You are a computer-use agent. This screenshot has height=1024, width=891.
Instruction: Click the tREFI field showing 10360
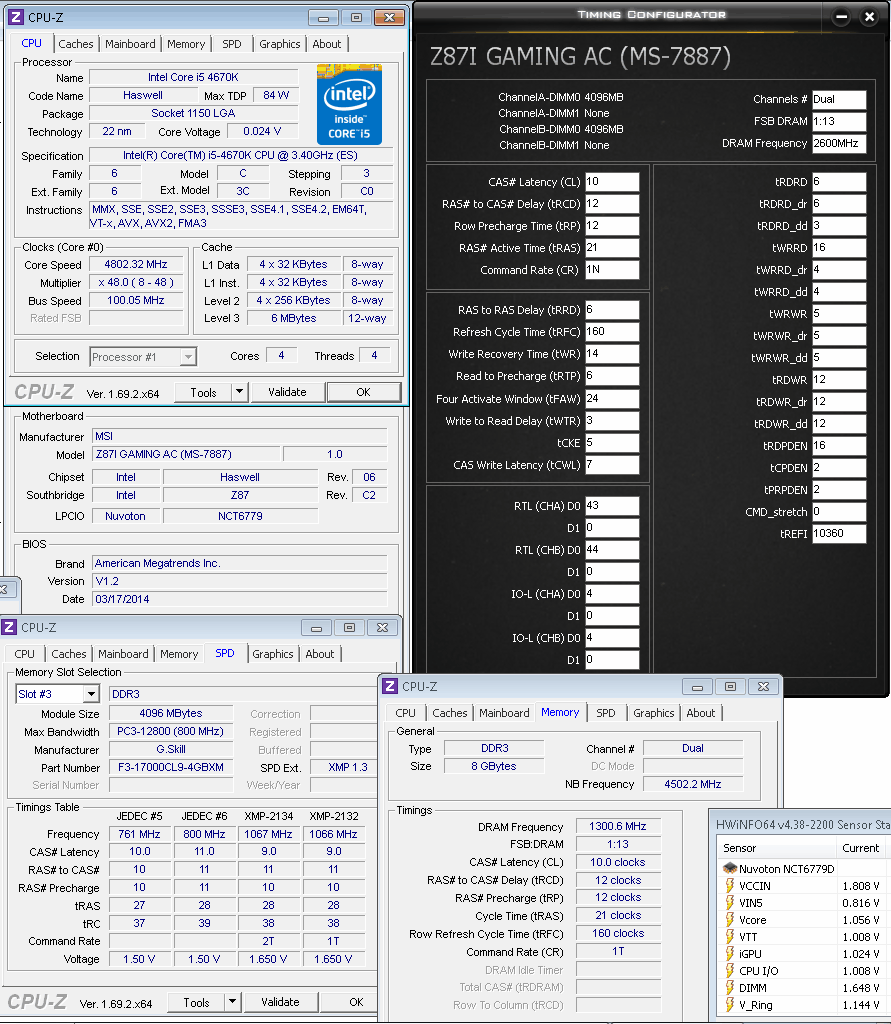pos(839,534)
